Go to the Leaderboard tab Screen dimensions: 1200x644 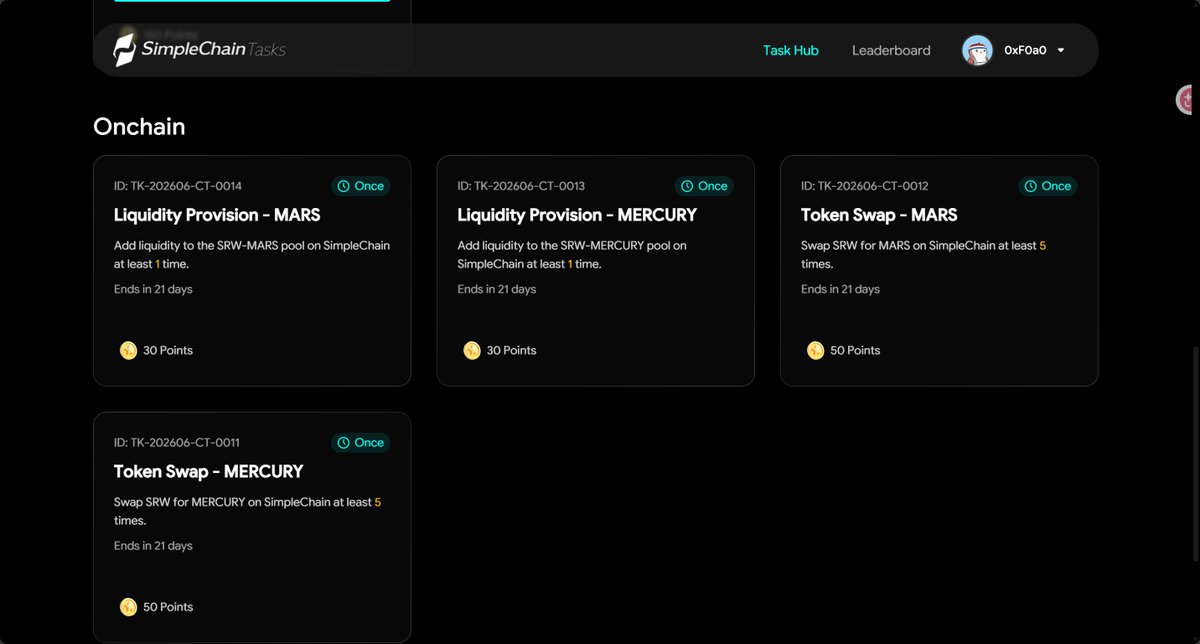coord(891,50)
